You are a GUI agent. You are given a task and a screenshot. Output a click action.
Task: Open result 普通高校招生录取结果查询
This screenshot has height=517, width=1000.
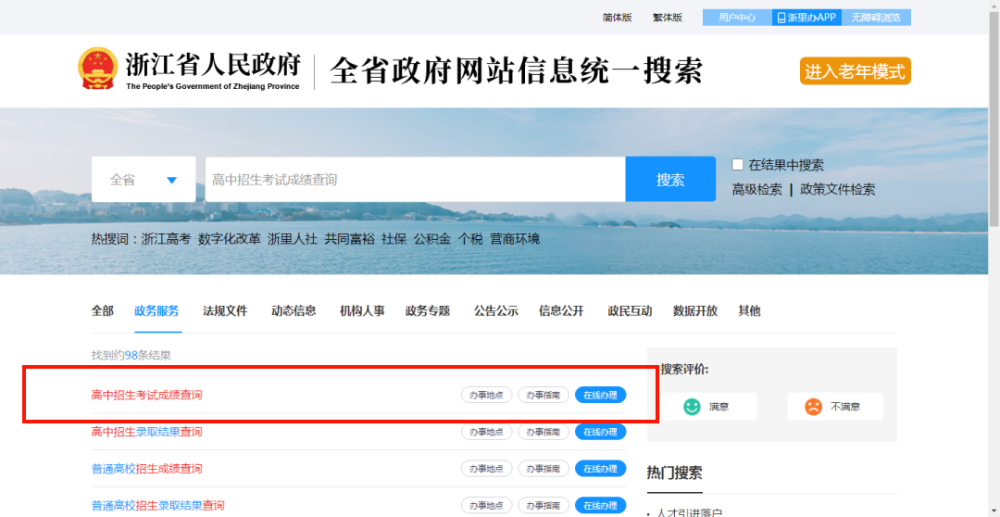pyautogui.click(x=158, y=506)
